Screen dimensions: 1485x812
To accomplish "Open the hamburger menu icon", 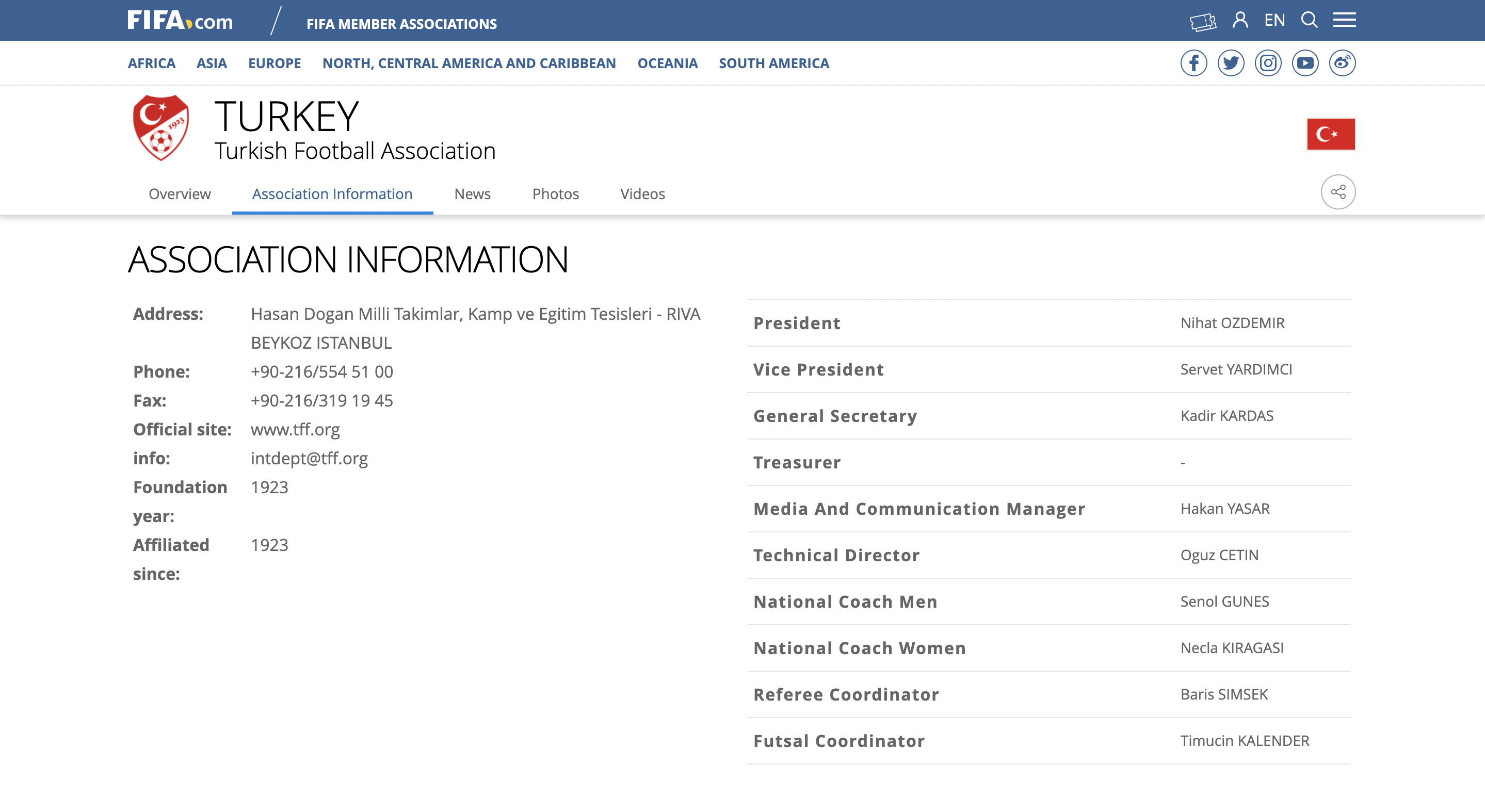I will point(1344,20).
